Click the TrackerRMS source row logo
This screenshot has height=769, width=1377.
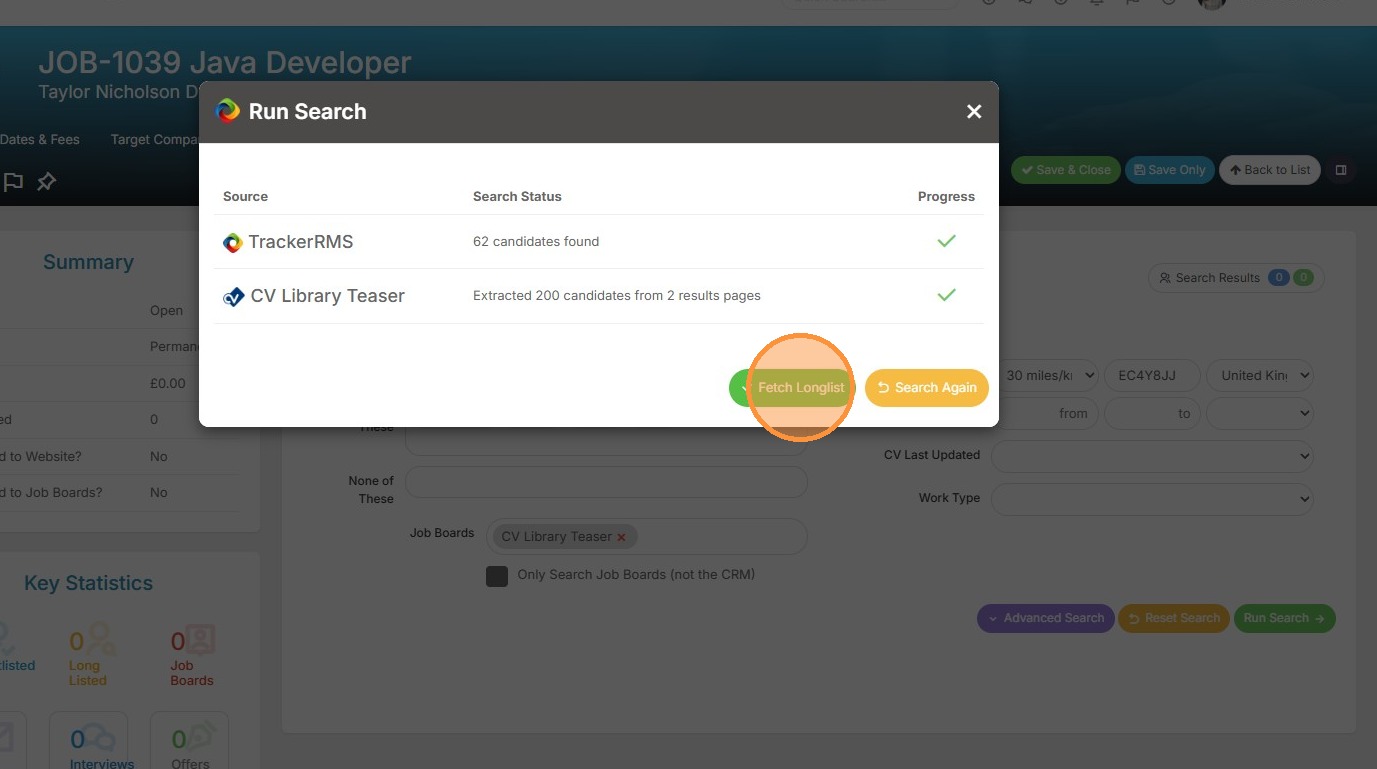pos(233,242)
